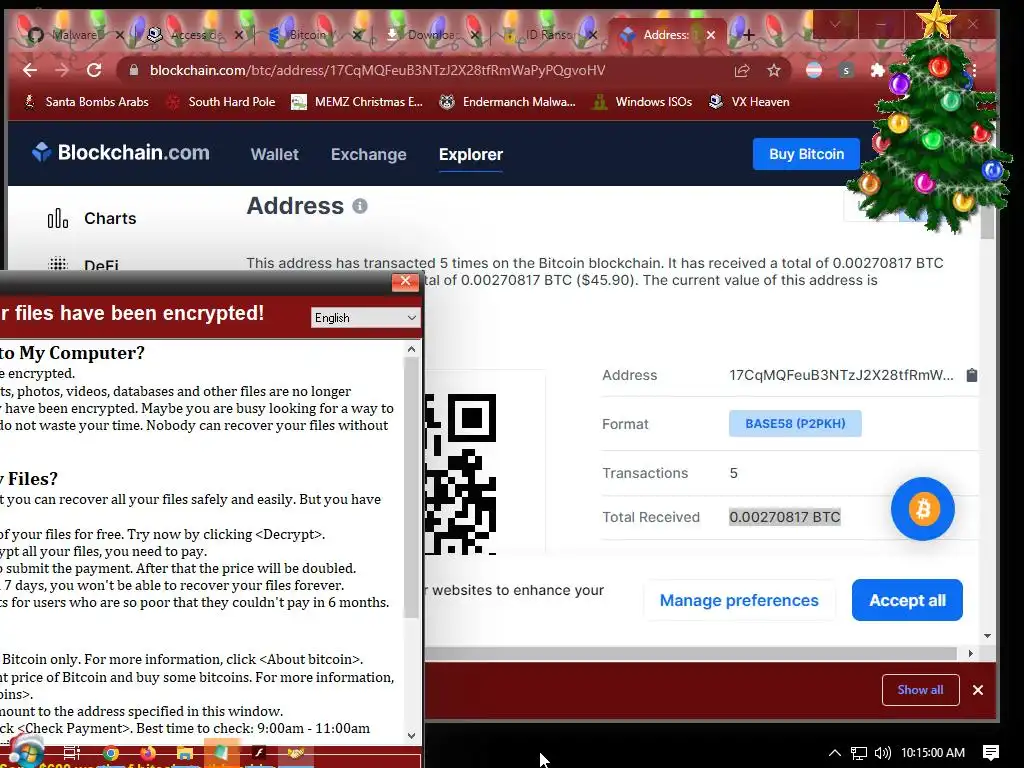Click Show all in downloads bar
The height and width of the screenshot is (768, 1024).
point(920,690)
